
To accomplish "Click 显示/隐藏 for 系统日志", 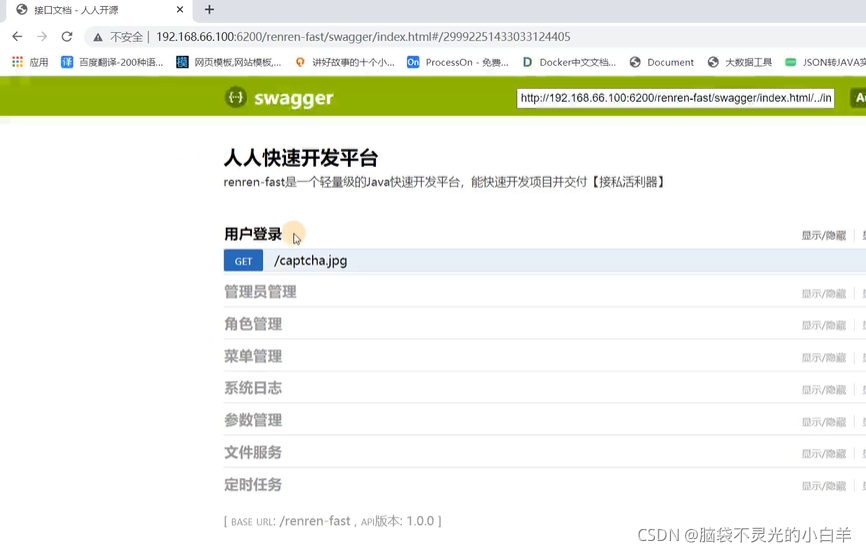I will coord(823,390).
